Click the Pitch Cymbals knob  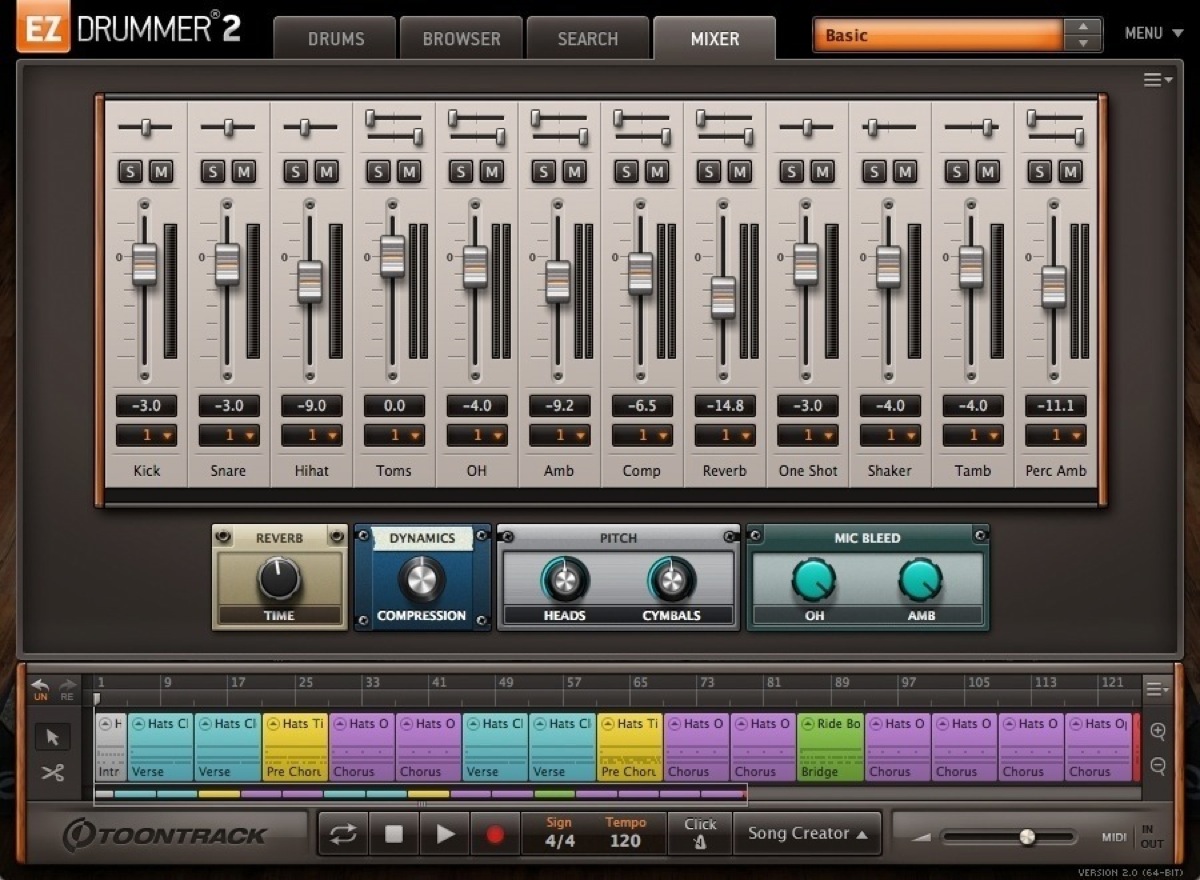point(671,580)
